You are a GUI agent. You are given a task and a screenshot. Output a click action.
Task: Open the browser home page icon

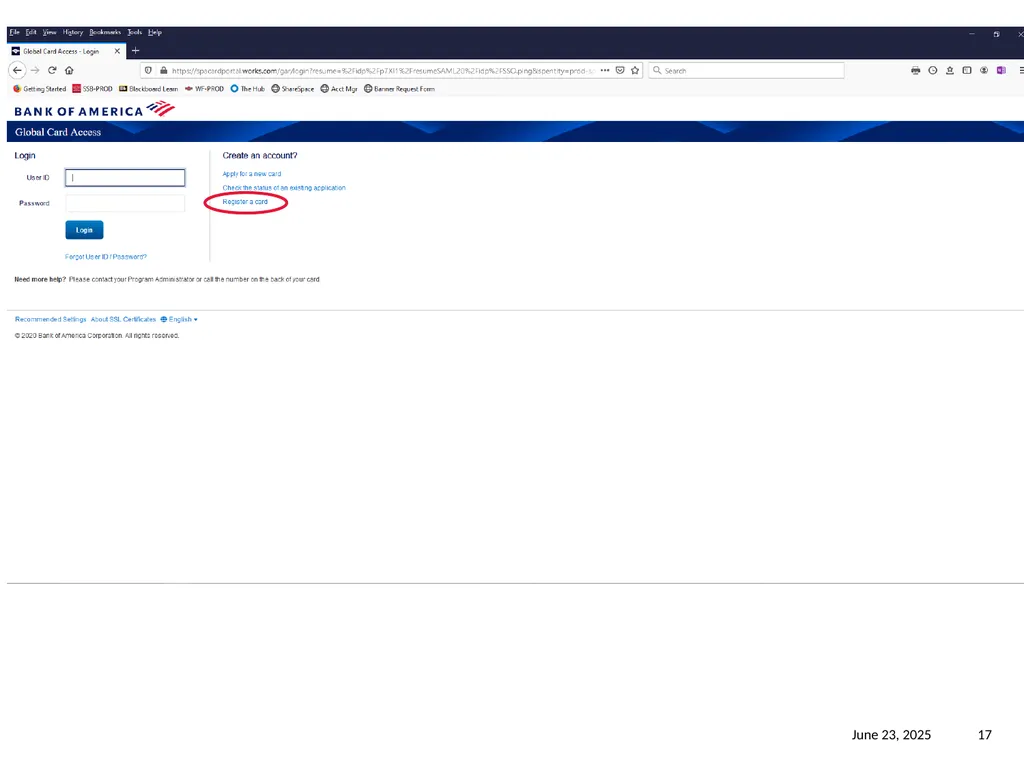coord(69,70)
